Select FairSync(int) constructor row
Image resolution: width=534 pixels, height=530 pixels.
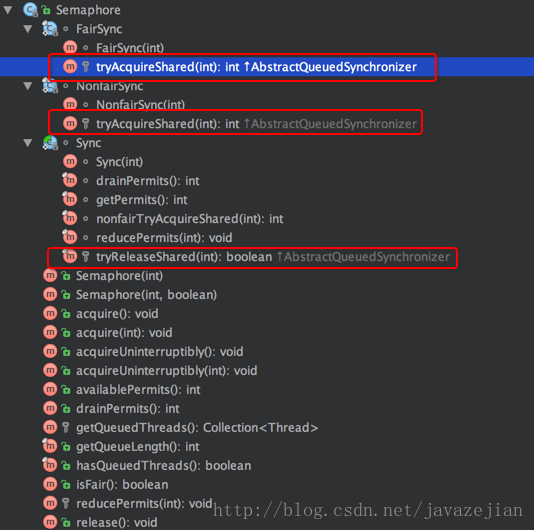coord(130,48)
